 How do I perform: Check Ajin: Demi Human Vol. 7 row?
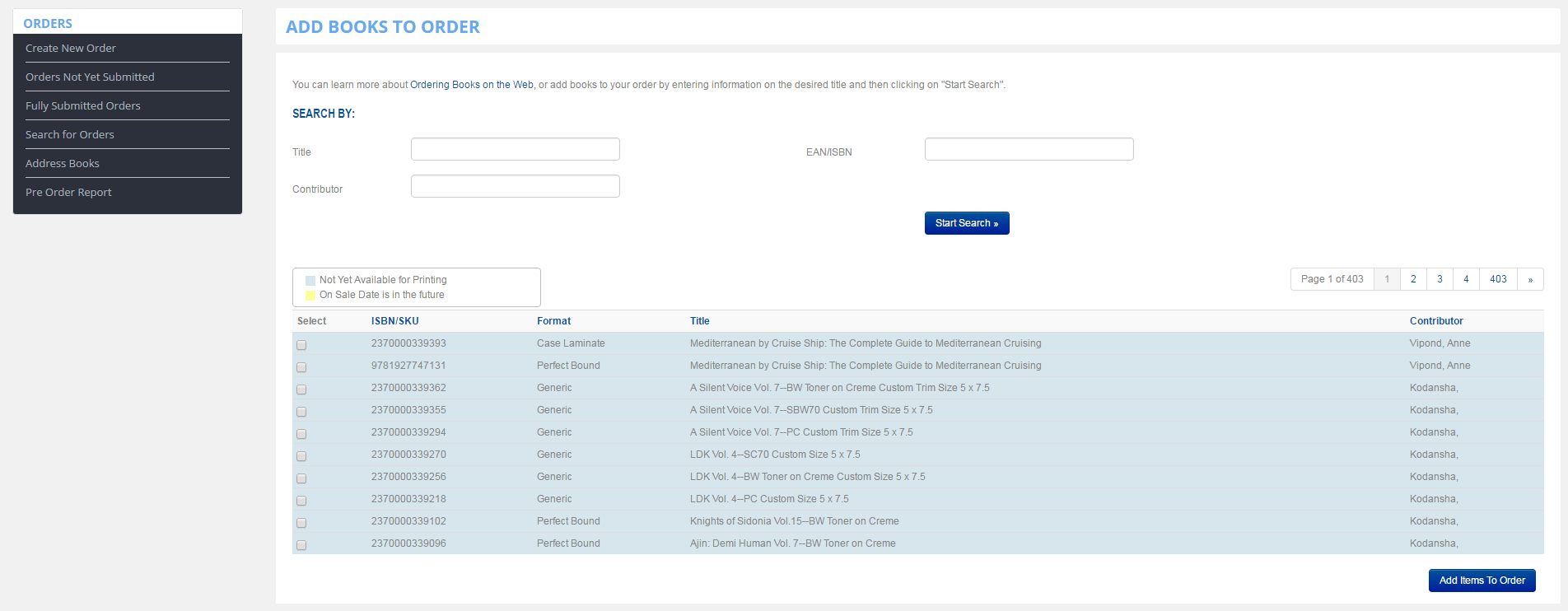click(301, 545)
